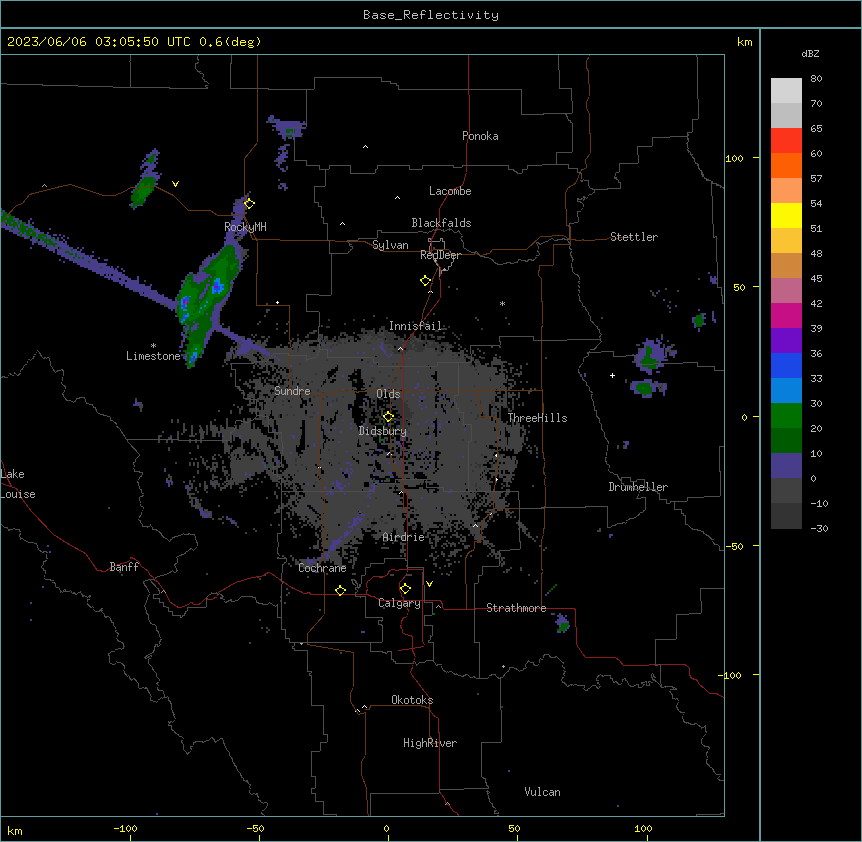Viewport: 862px width, 842px height.
Task: Click the 80 value at the top of the dBZ scale
Action: click(816, 79)
